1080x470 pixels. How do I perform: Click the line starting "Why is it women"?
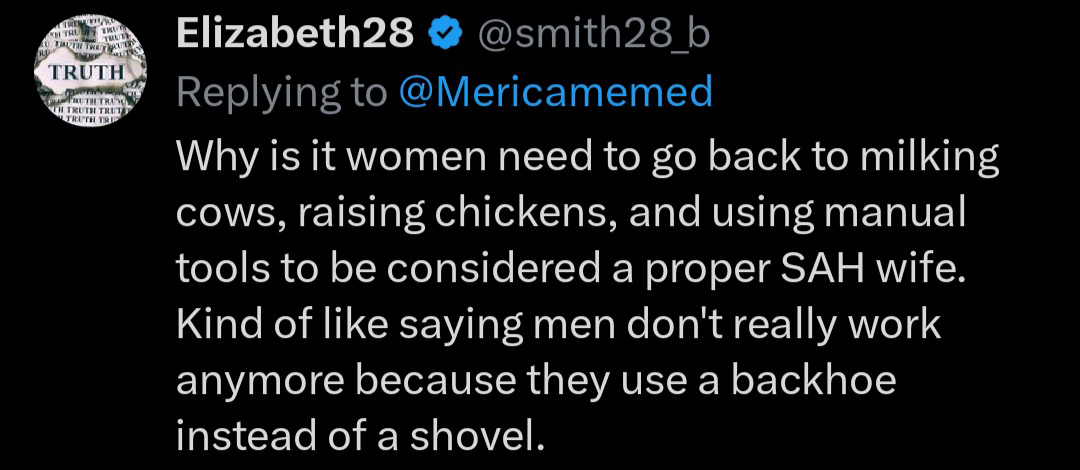[588, 158]
